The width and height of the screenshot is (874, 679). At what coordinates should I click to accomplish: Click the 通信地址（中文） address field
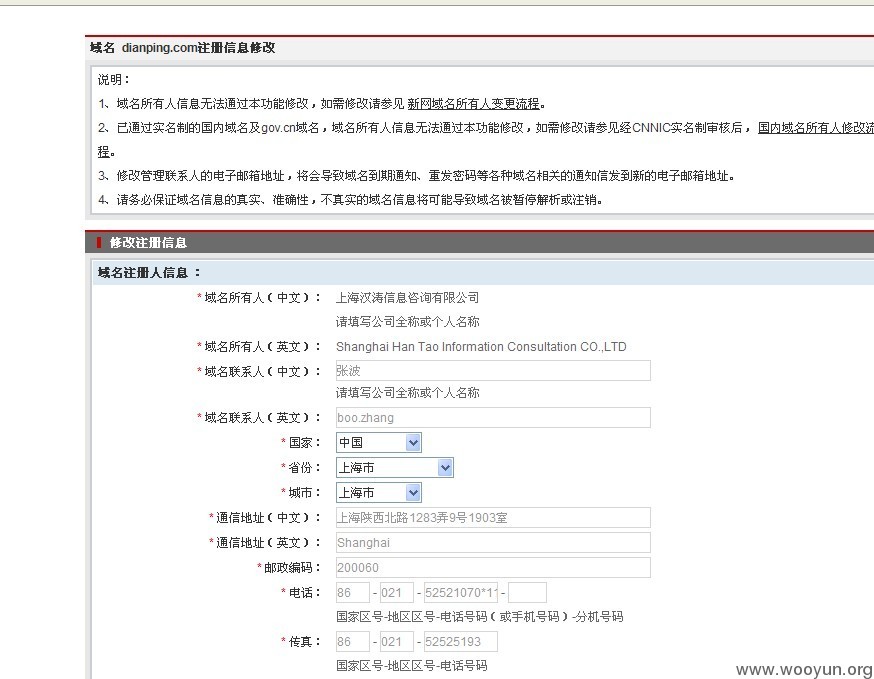(x=493, y=518)
